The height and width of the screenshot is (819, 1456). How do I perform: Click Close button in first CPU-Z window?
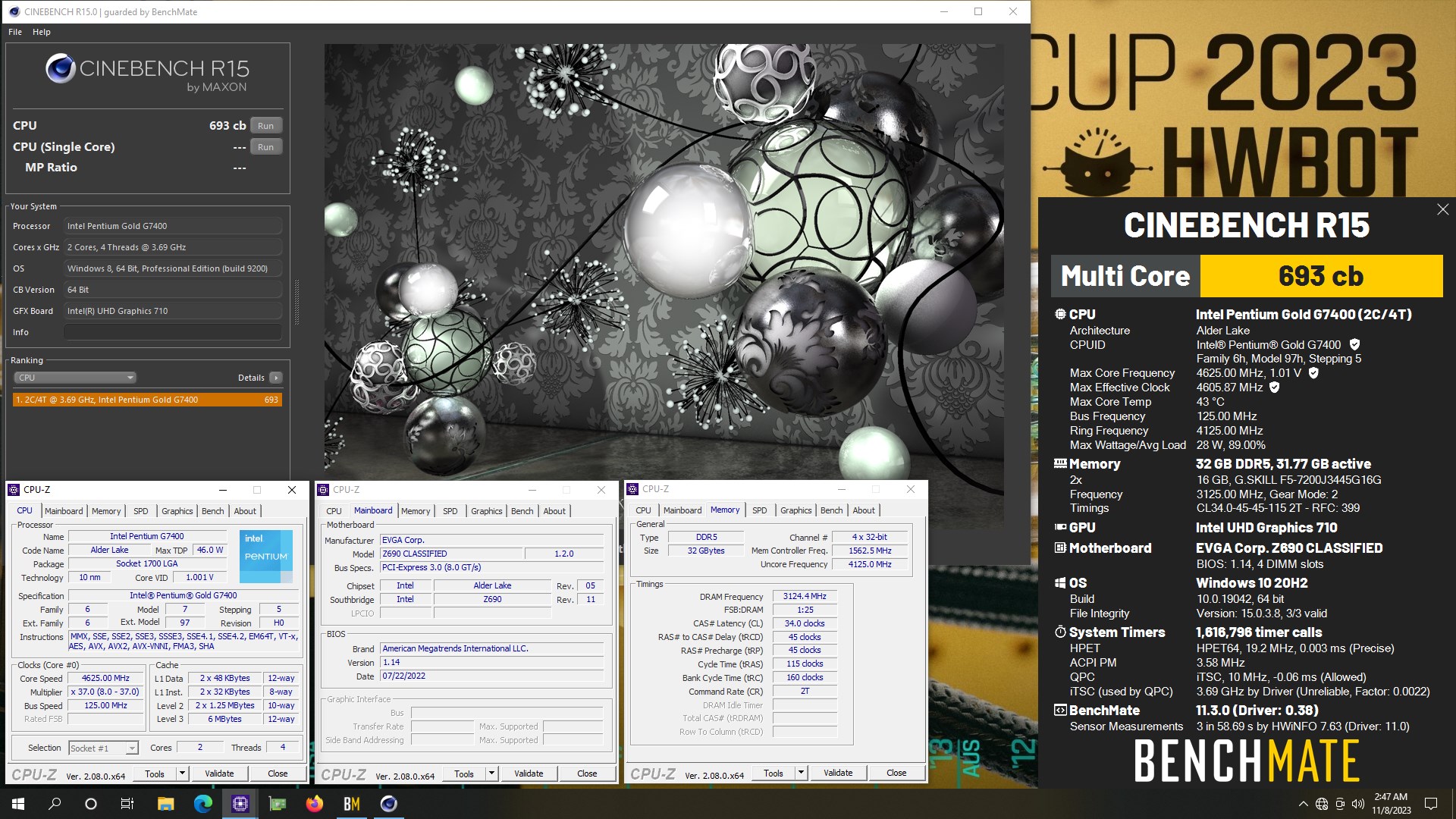(x=278, y=773)
